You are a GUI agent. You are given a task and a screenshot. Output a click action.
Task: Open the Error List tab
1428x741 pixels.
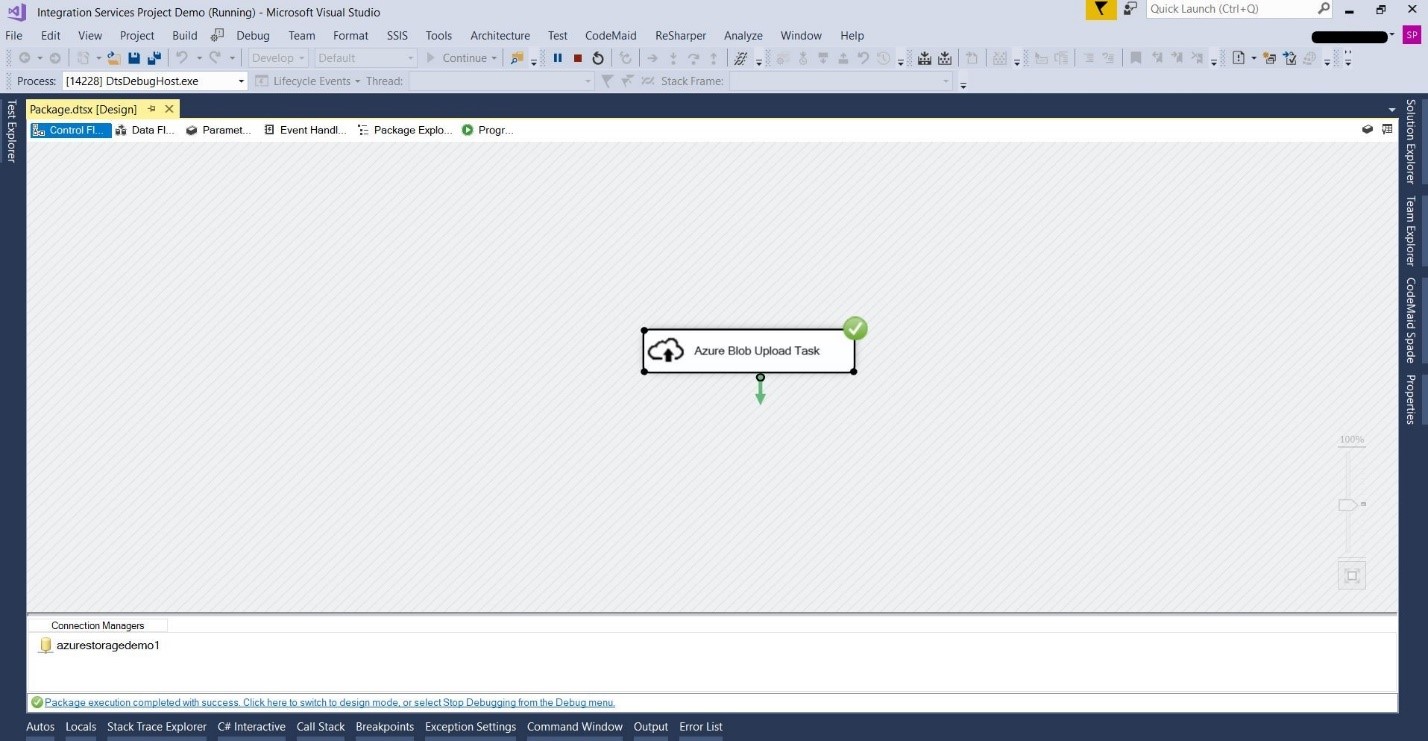click(x=701, y=727)
